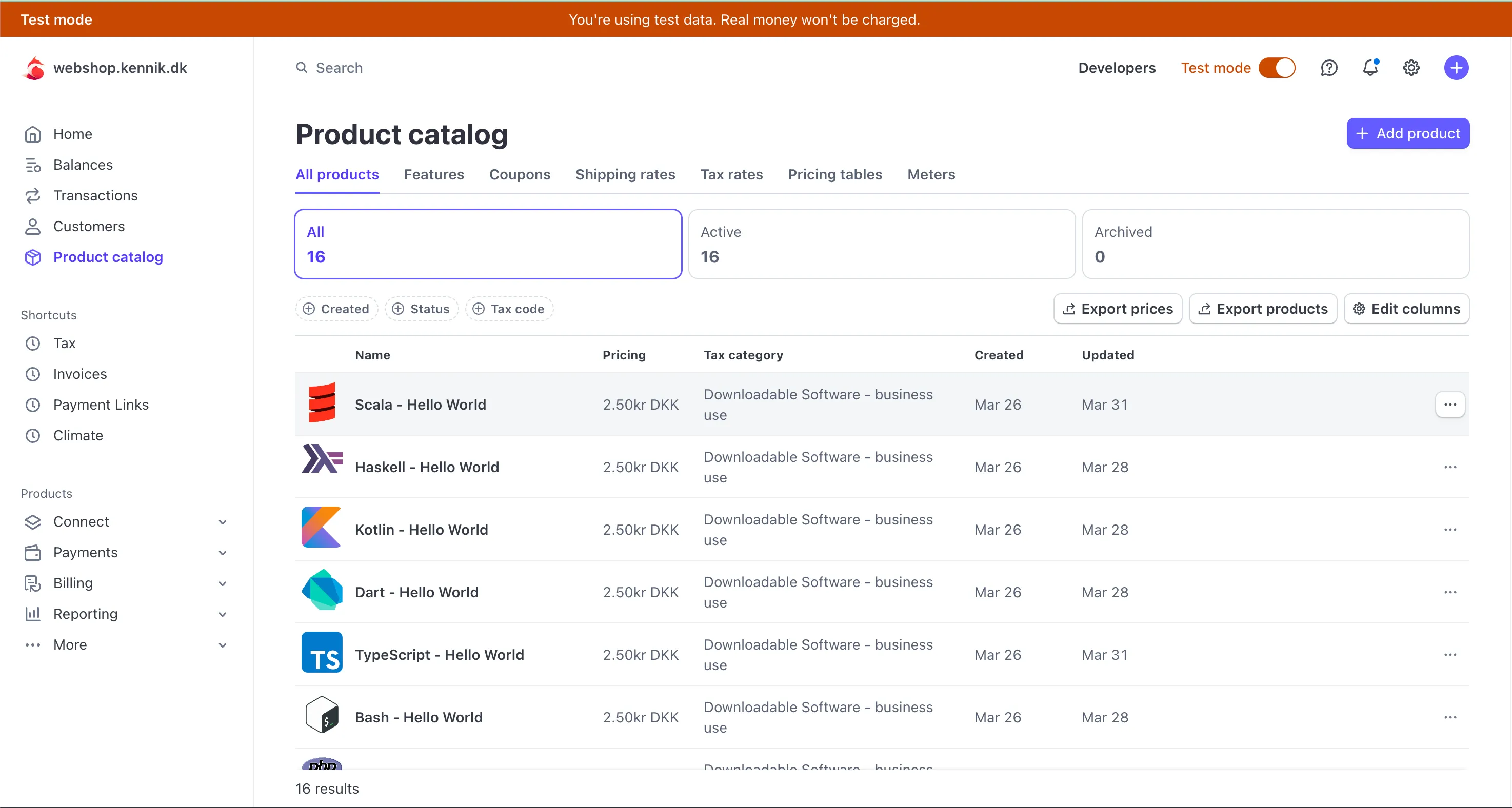The height and width of the screenshot is (808, 1512).
Task: Open the Home sidebar icon
Action: pos(33,134)
